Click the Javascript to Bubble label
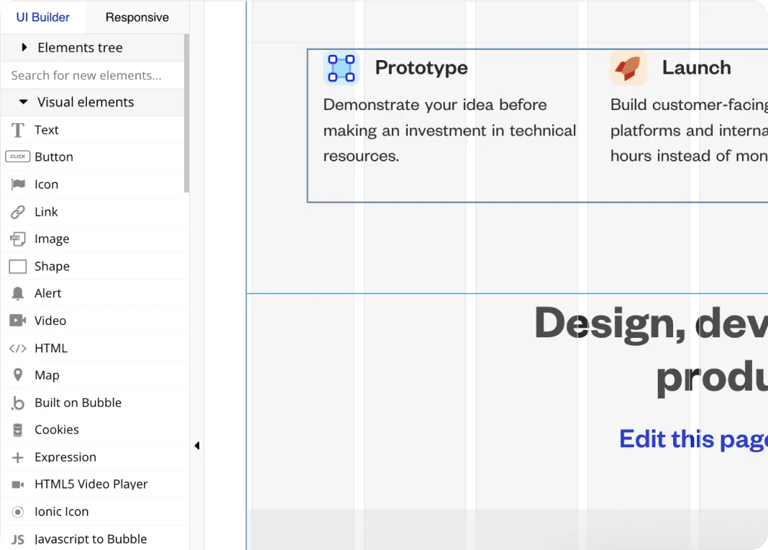 click(x=91, y=539)
